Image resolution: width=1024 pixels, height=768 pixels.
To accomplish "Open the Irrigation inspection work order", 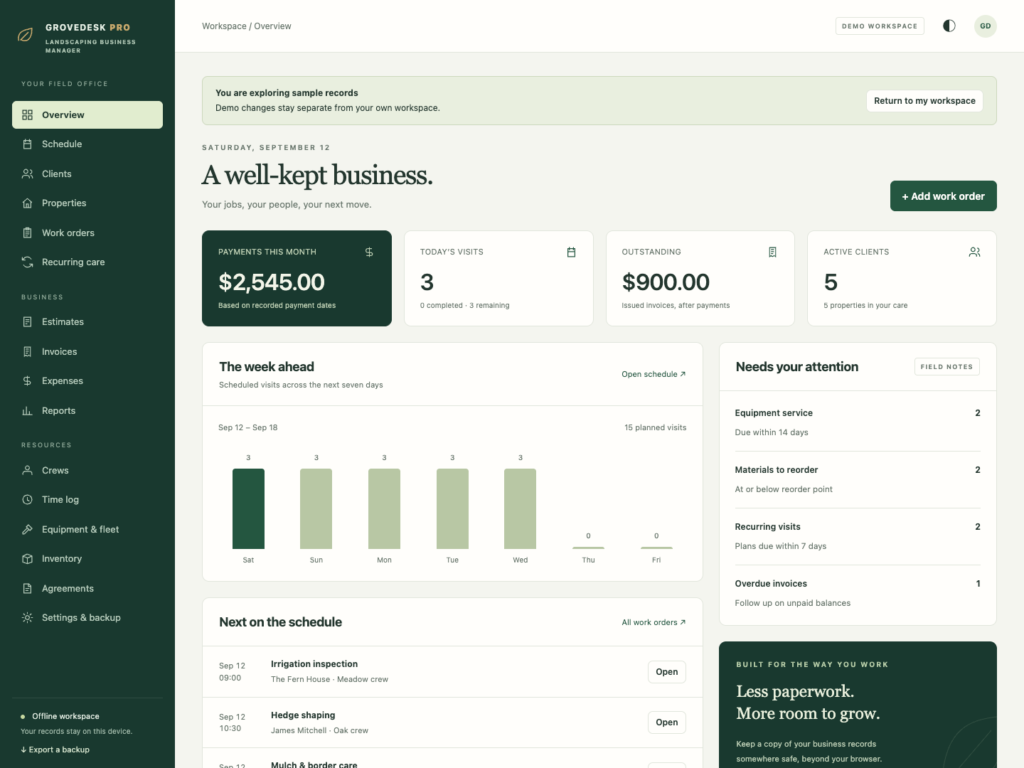I will click(667, 672).
